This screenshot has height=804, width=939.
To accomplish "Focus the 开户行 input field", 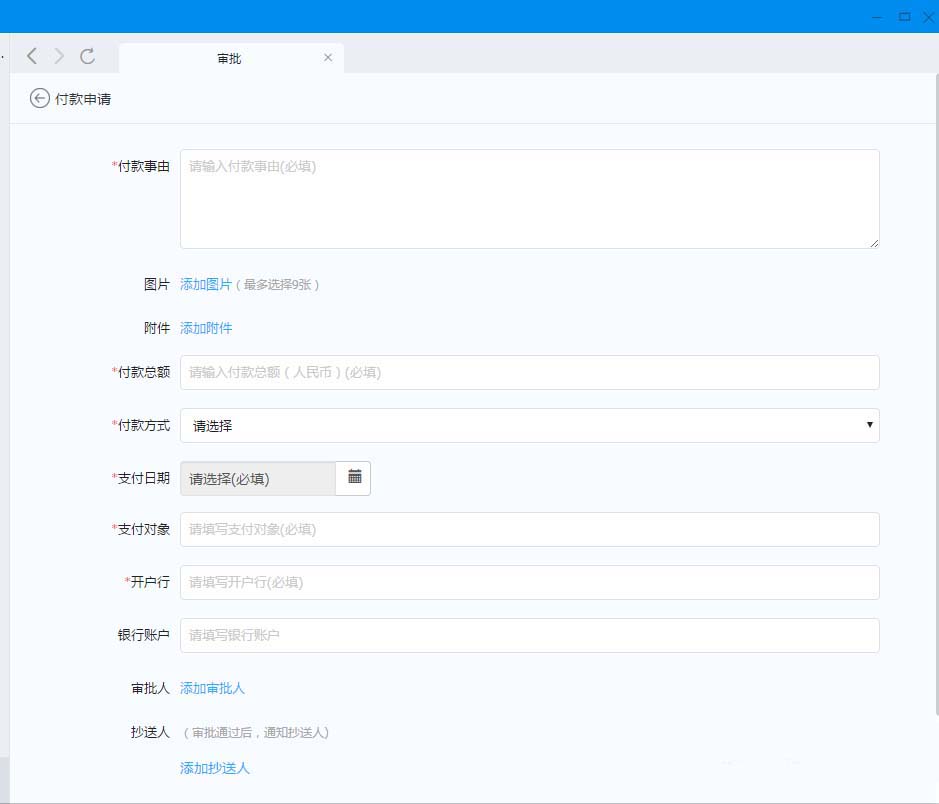I will point(529,582).
